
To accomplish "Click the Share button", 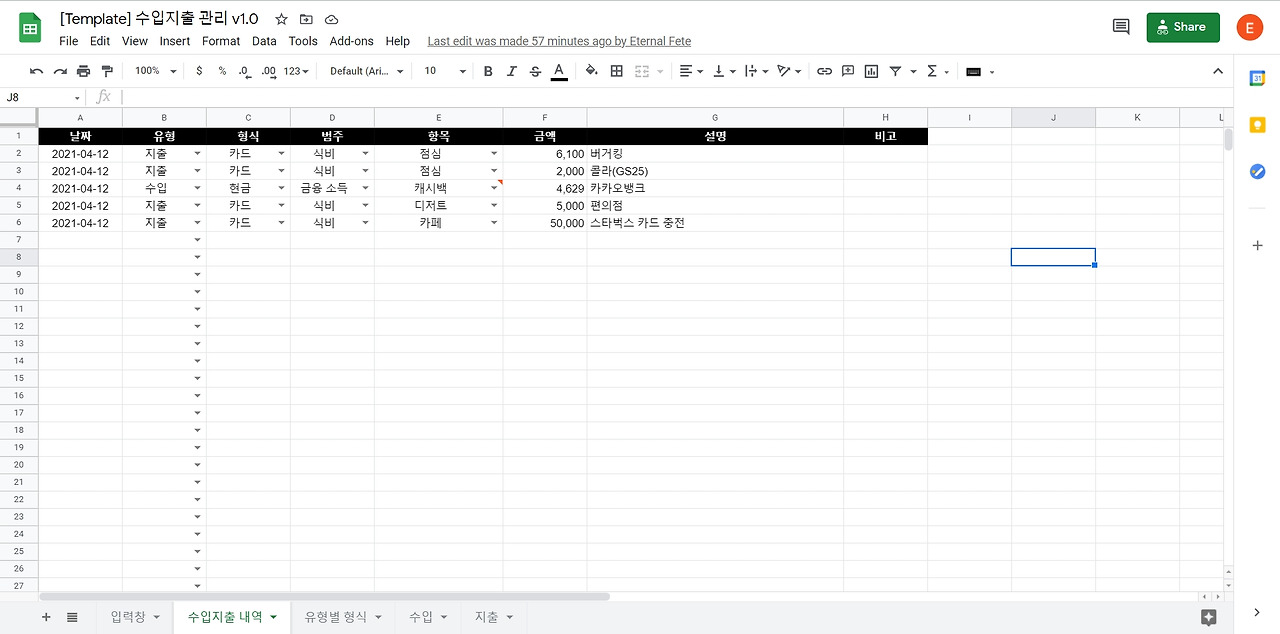I will 1183,27.
